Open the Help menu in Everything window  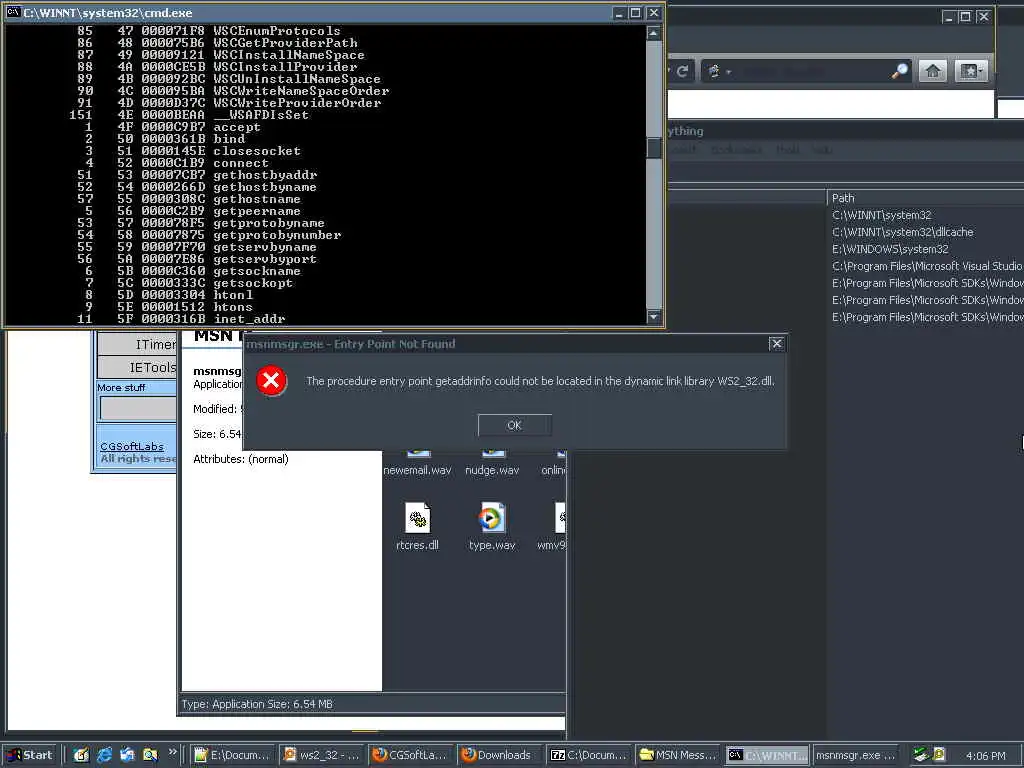tap(822, 150)
